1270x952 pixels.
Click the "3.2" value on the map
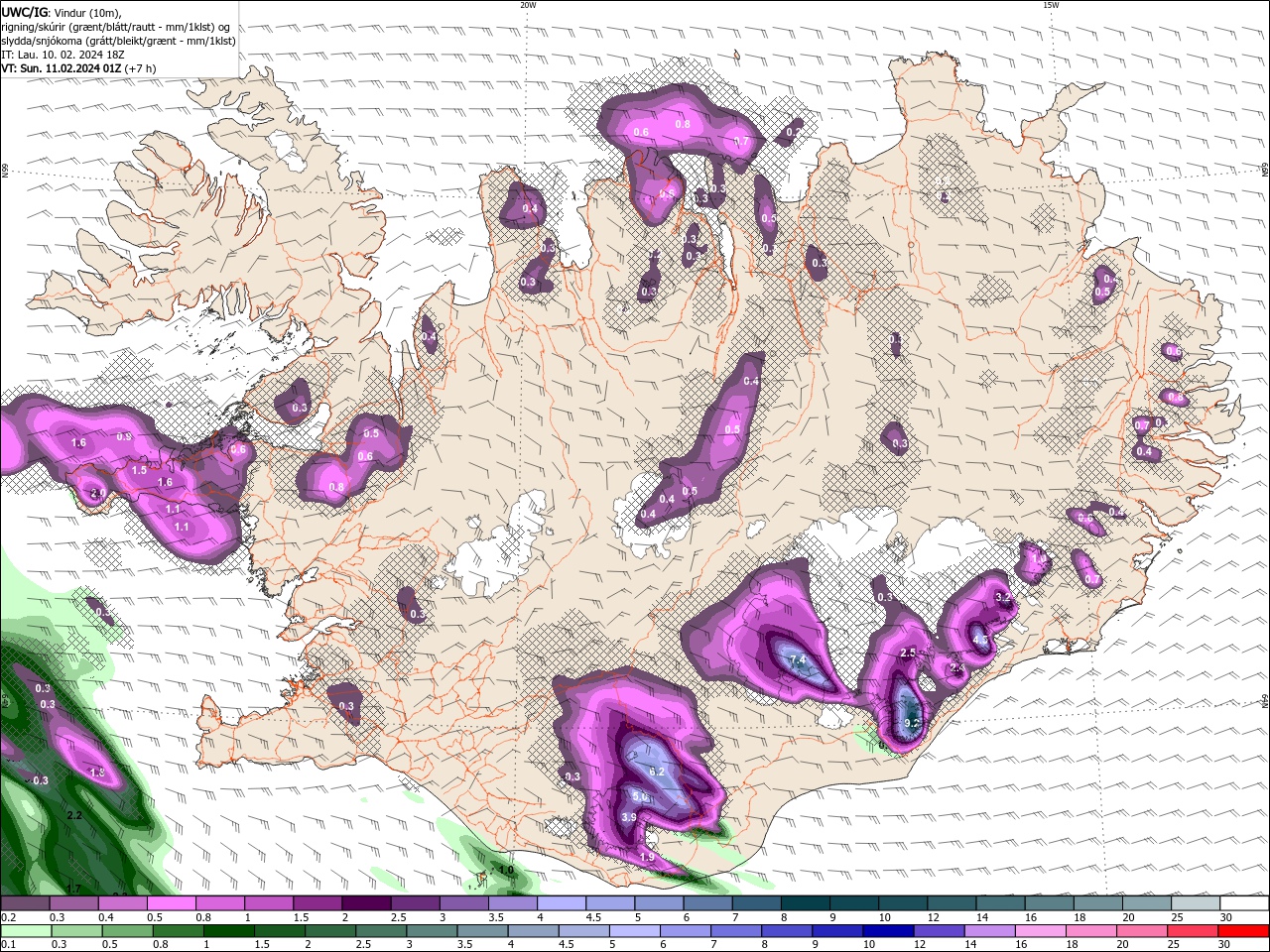click(1003, 598)
